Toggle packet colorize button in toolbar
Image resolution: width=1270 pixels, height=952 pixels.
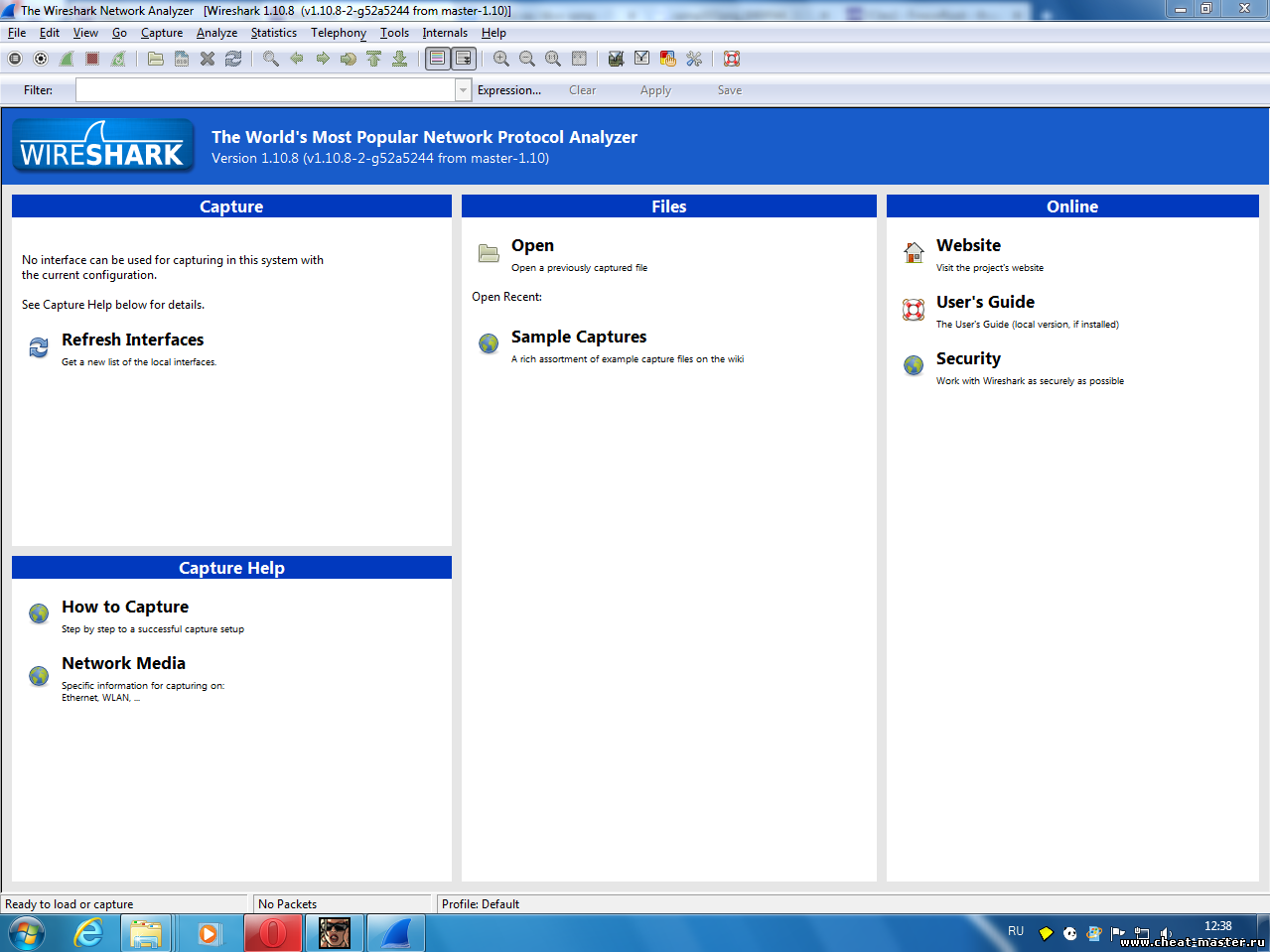tap(437, 59)
